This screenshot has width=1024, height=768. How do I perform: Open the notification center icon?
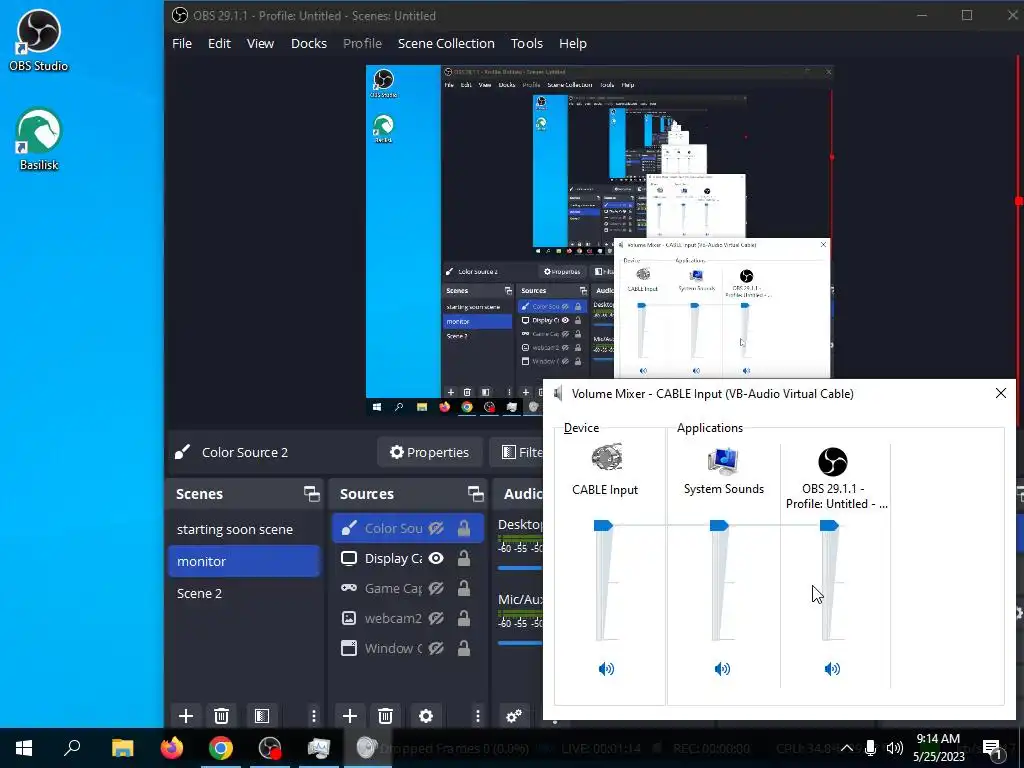point(993,749)
